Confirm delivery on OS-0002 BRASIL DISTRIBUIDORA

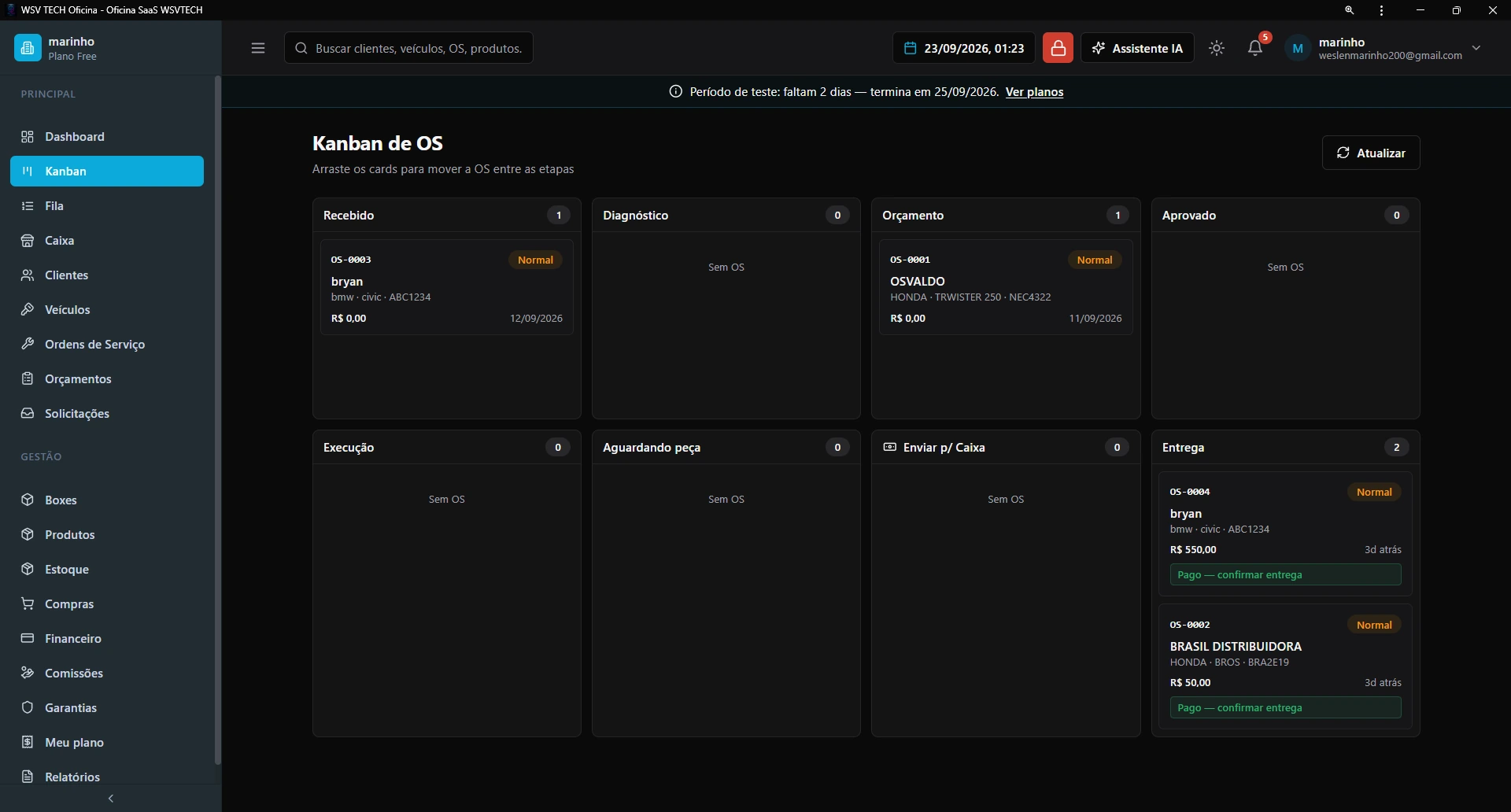1285,708
